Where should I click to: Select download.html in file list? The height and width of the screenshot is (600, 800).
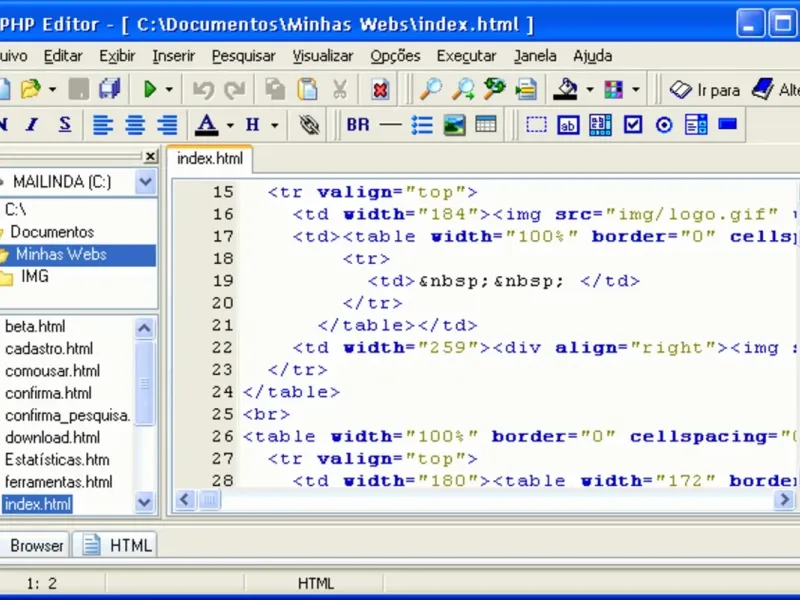(53, 438)
